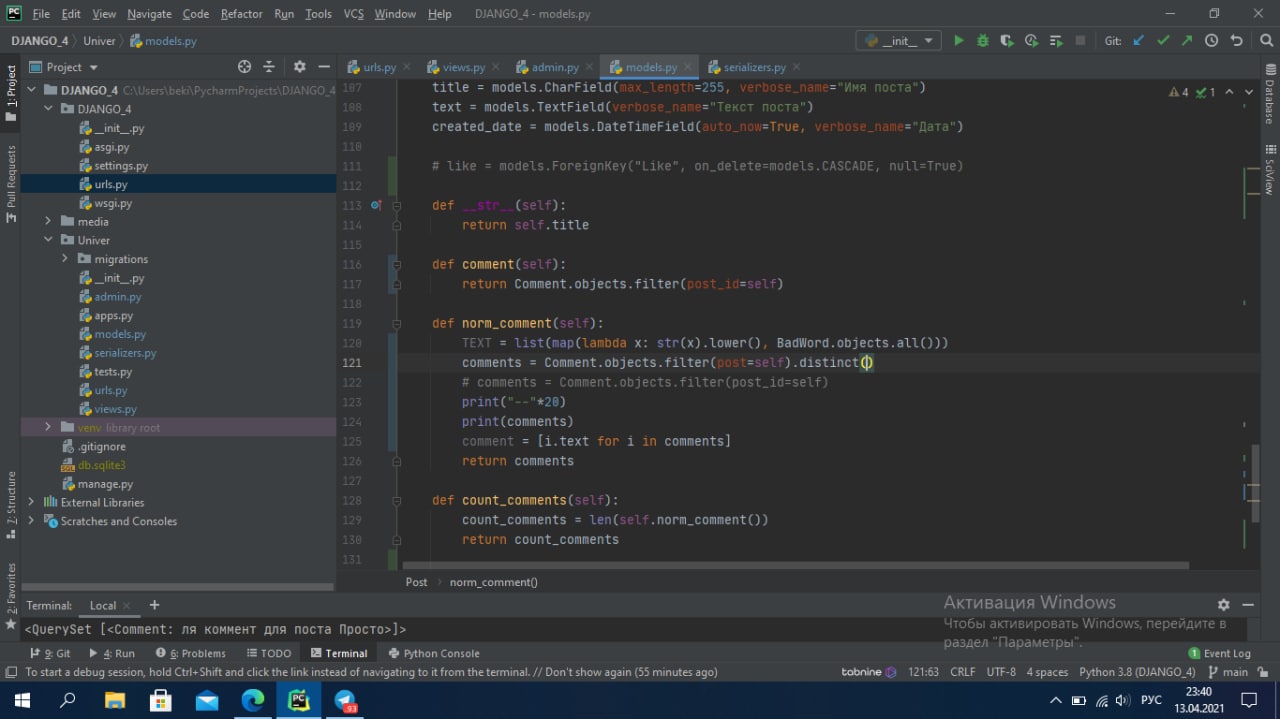Run with coverage icon
Image resolution: width=1280 pixels, height=719 pixels.
coord(1007,41)
